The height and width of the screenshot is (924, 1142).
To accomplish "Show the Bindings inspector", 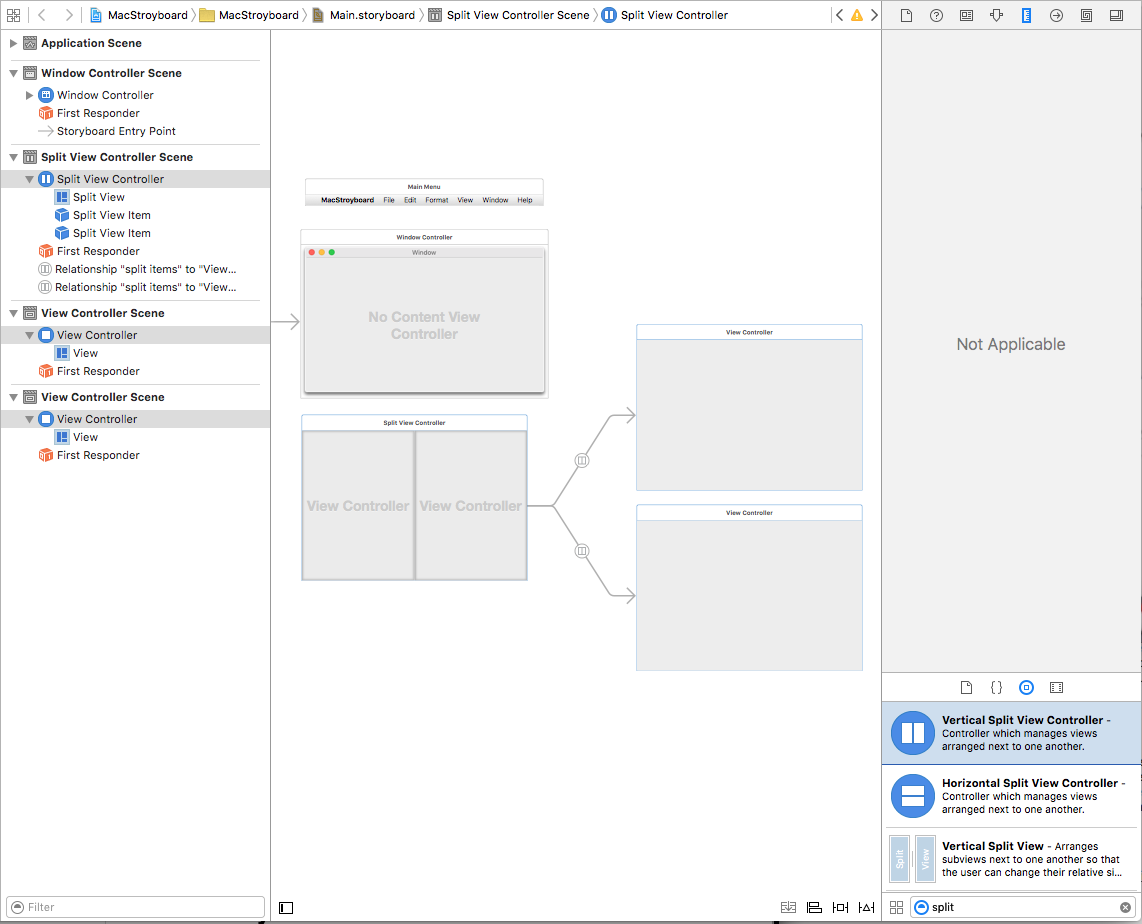I will tap(1086, 15).
